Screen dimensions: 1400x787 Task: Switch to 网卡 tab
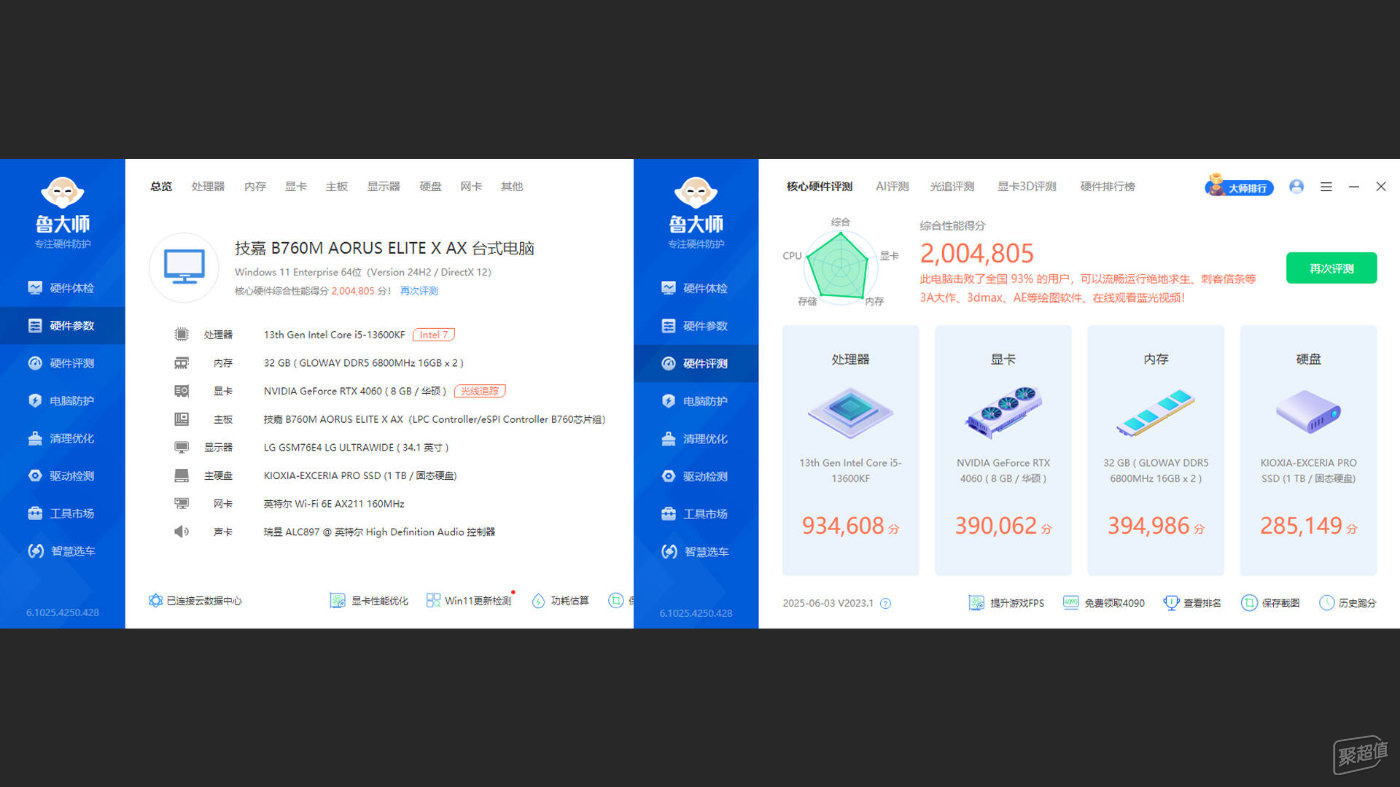point(471,186)
